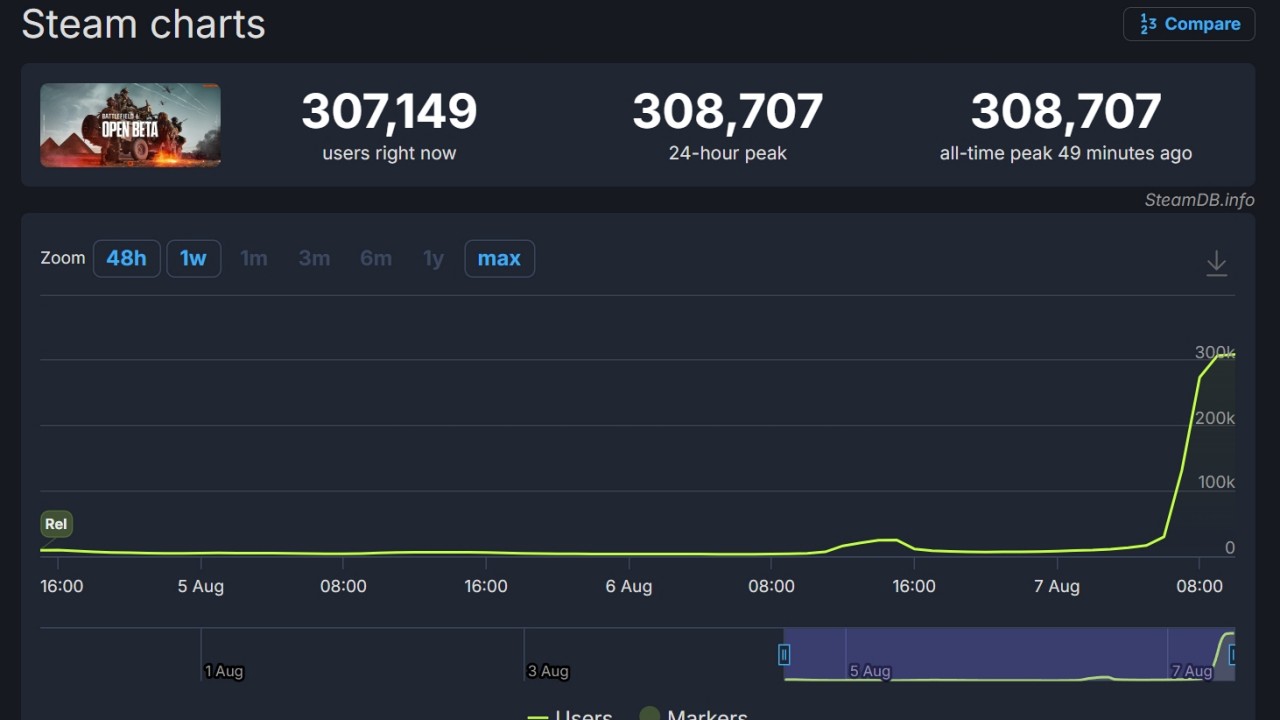
Task: Click the Rel release marker on chart
Action: [56, 524]
